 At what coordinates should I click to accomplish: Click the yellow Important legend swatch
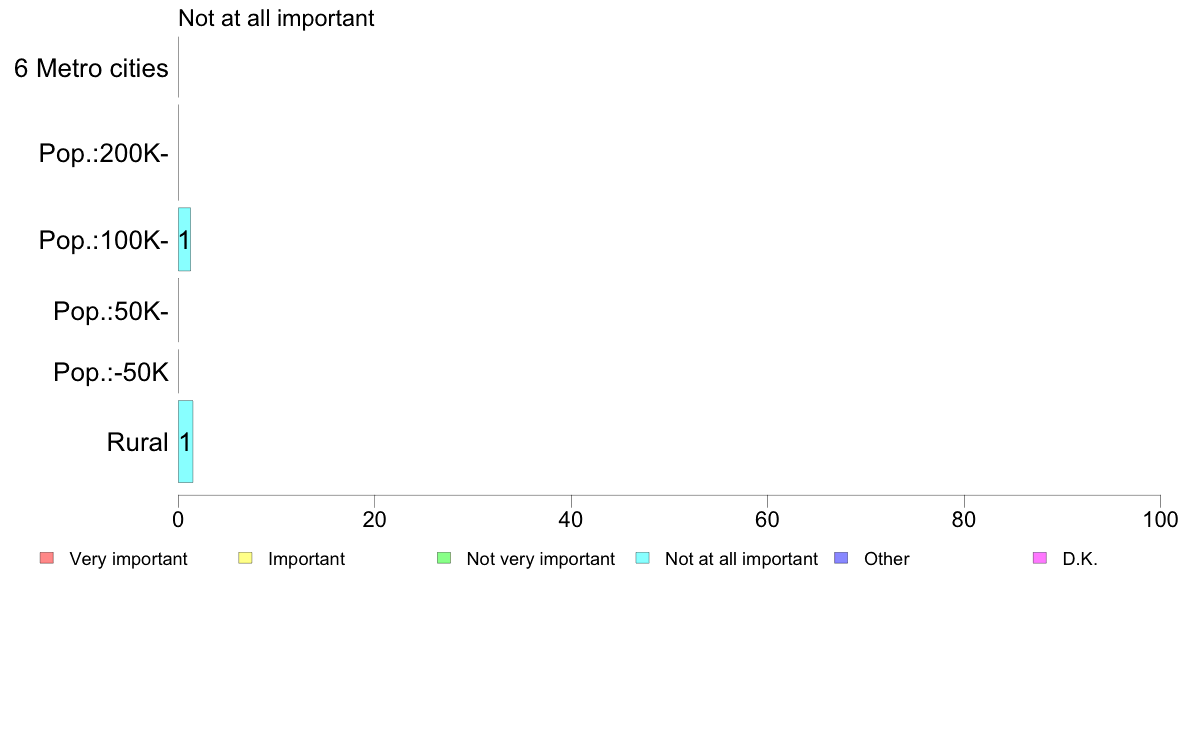pos(245,559)
